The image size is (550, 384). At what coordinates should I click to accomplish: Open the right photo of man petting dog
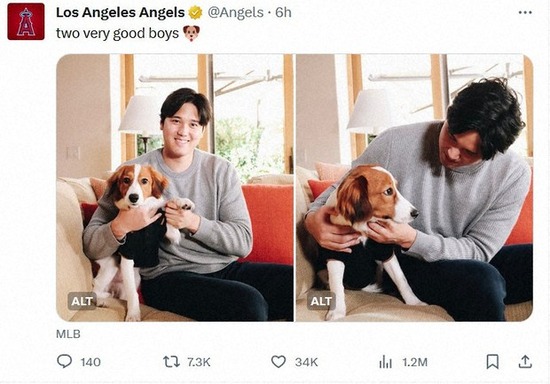415,188
